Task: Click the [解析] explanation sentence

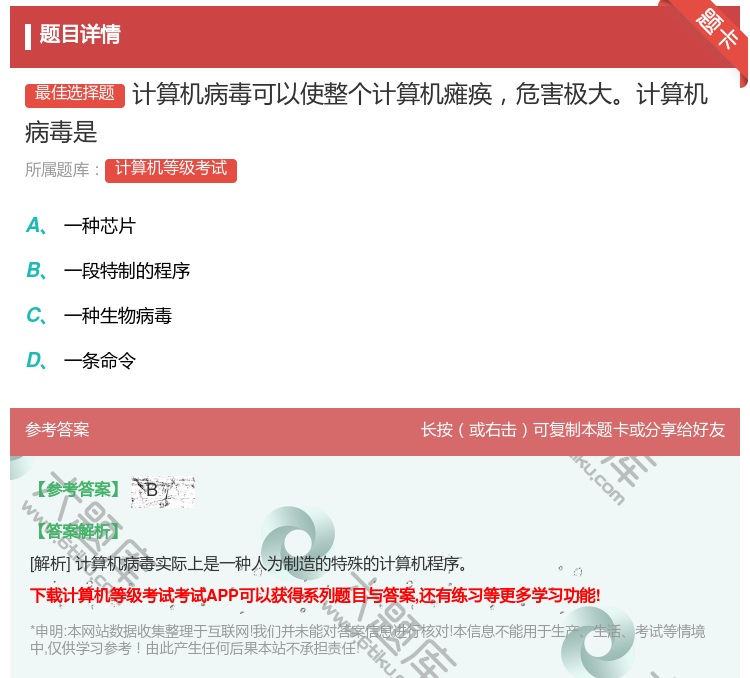Action: pos(249,564)
